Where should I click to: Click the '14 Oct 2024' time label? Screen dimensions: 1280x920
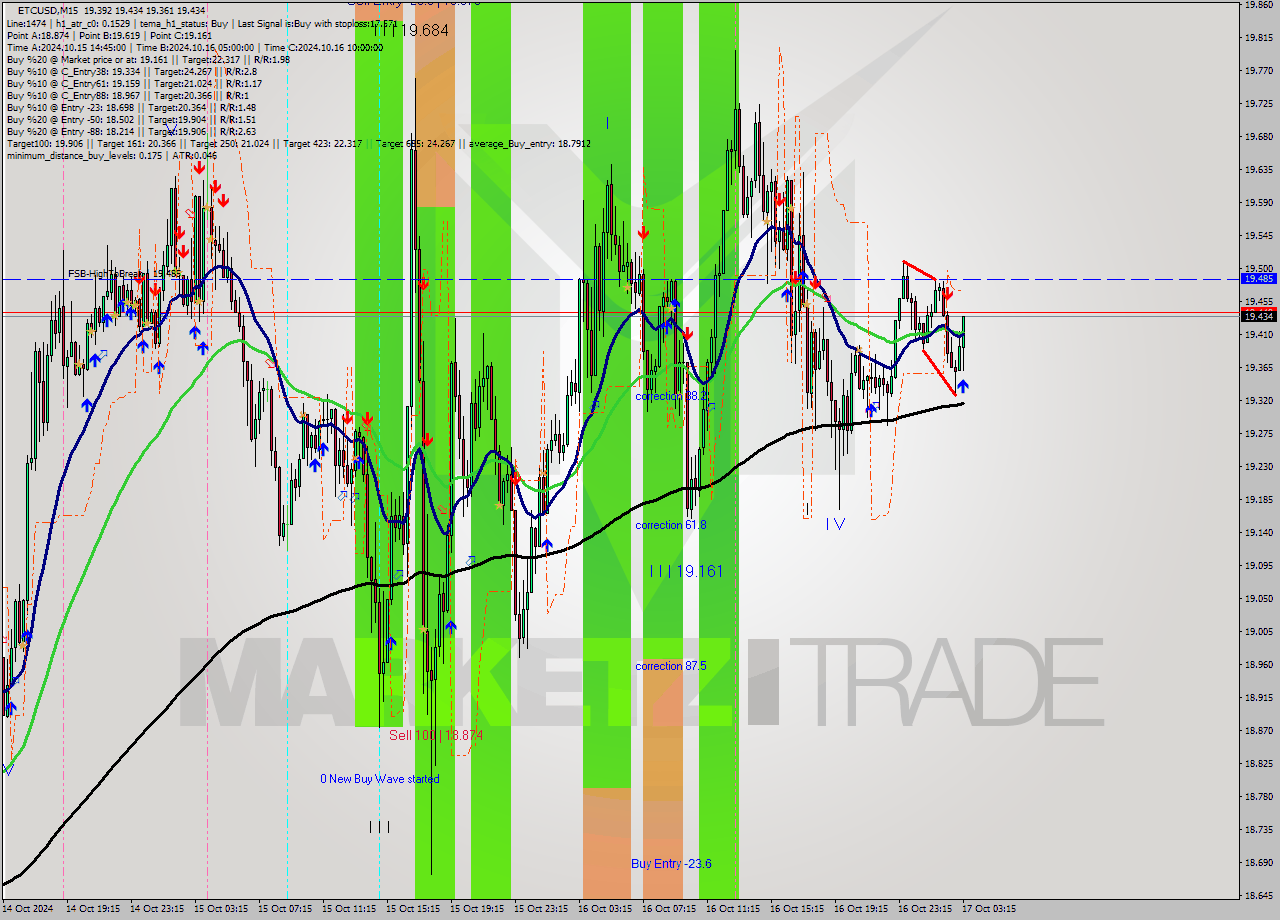tap(29, 909)
